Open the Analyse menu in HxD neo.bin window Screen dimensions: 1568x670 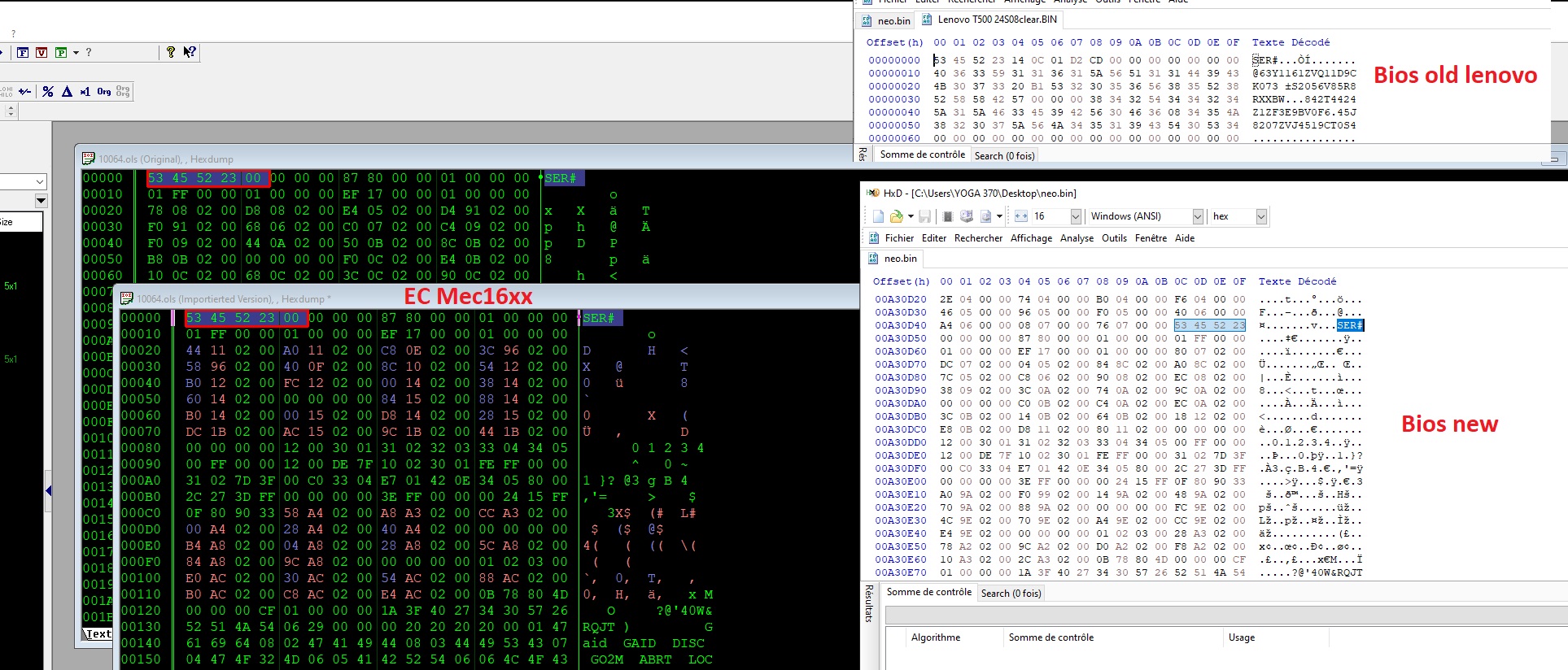tap(1077, 238)
